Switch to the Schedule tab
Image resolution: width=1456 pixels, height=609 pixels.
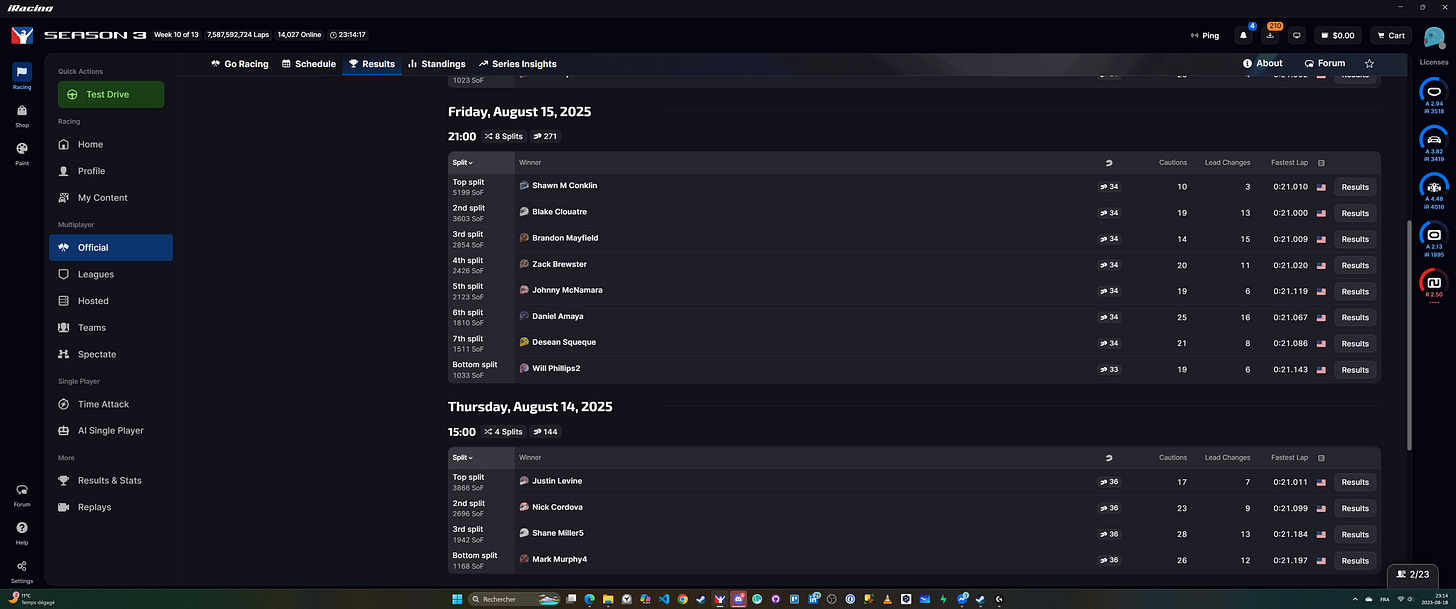tap(309, 63)
